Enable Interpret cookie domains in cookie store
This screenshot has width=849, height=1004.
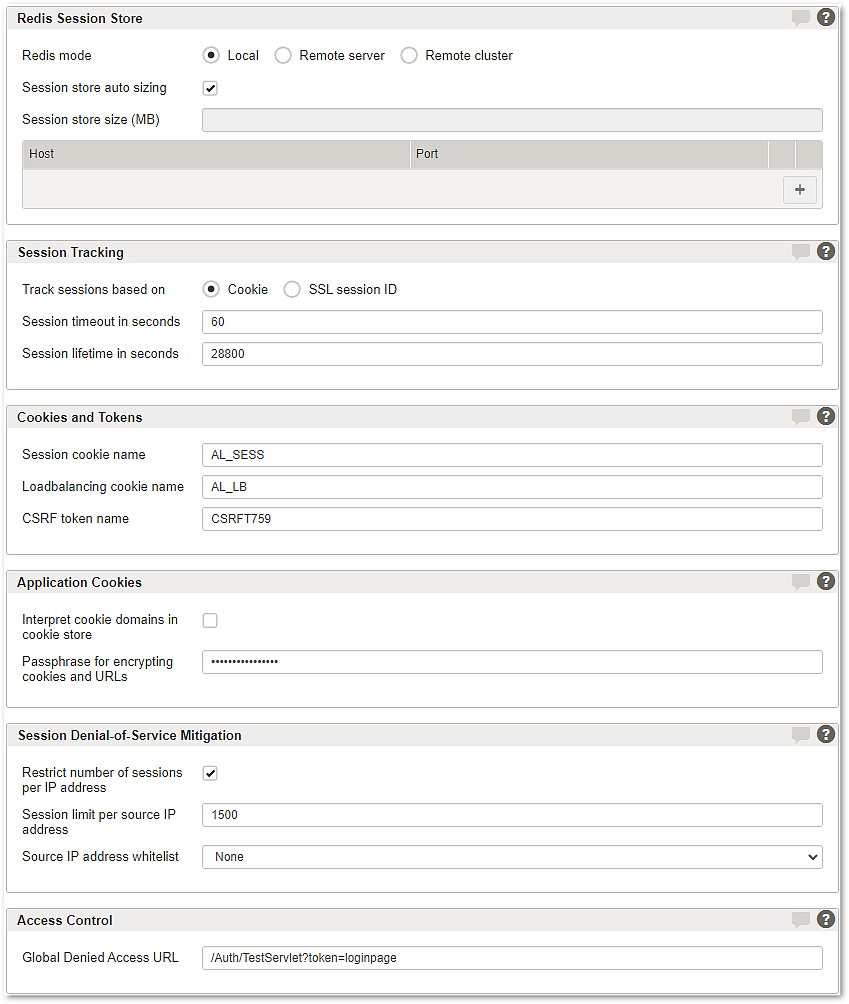pyautogui.click(x=210, y=620)
